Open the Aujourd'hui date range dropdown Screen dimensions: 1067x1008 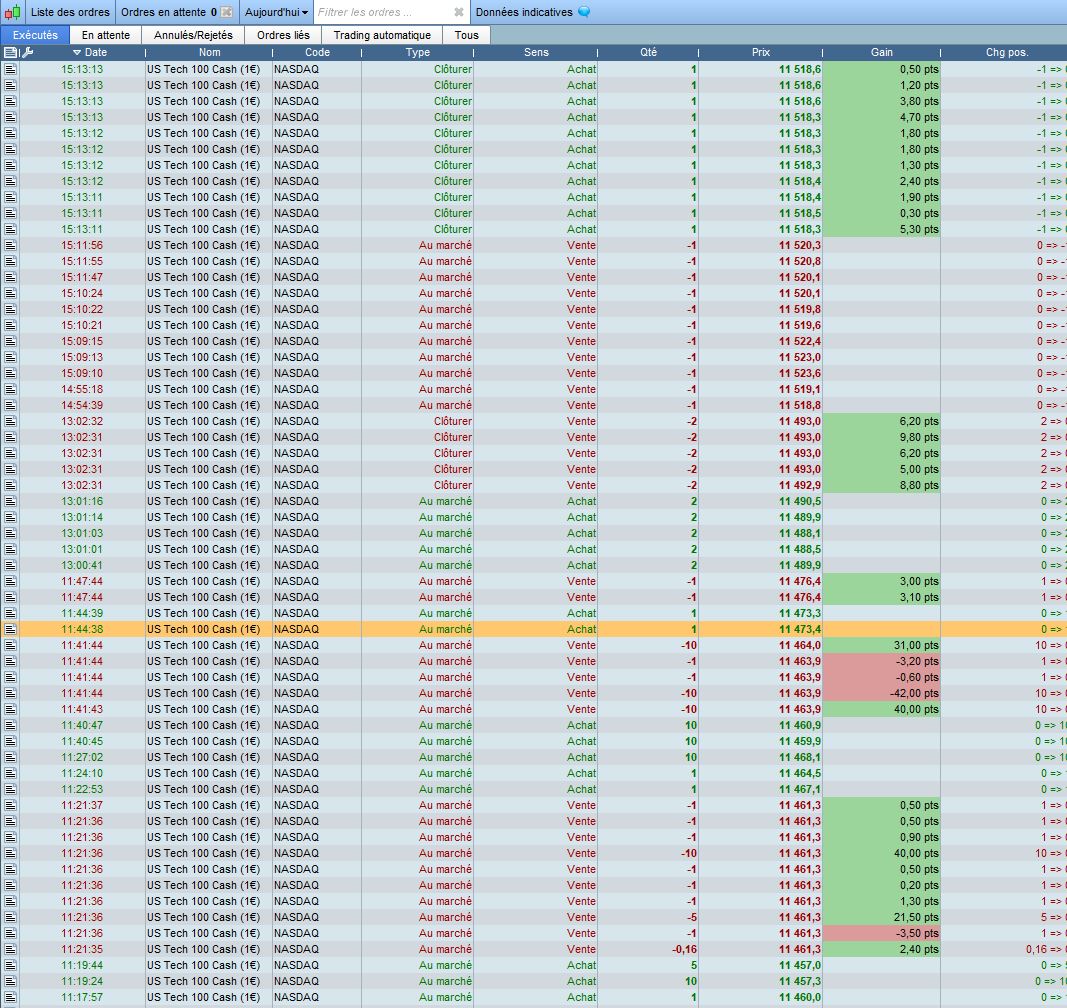(x=276, y=12)
